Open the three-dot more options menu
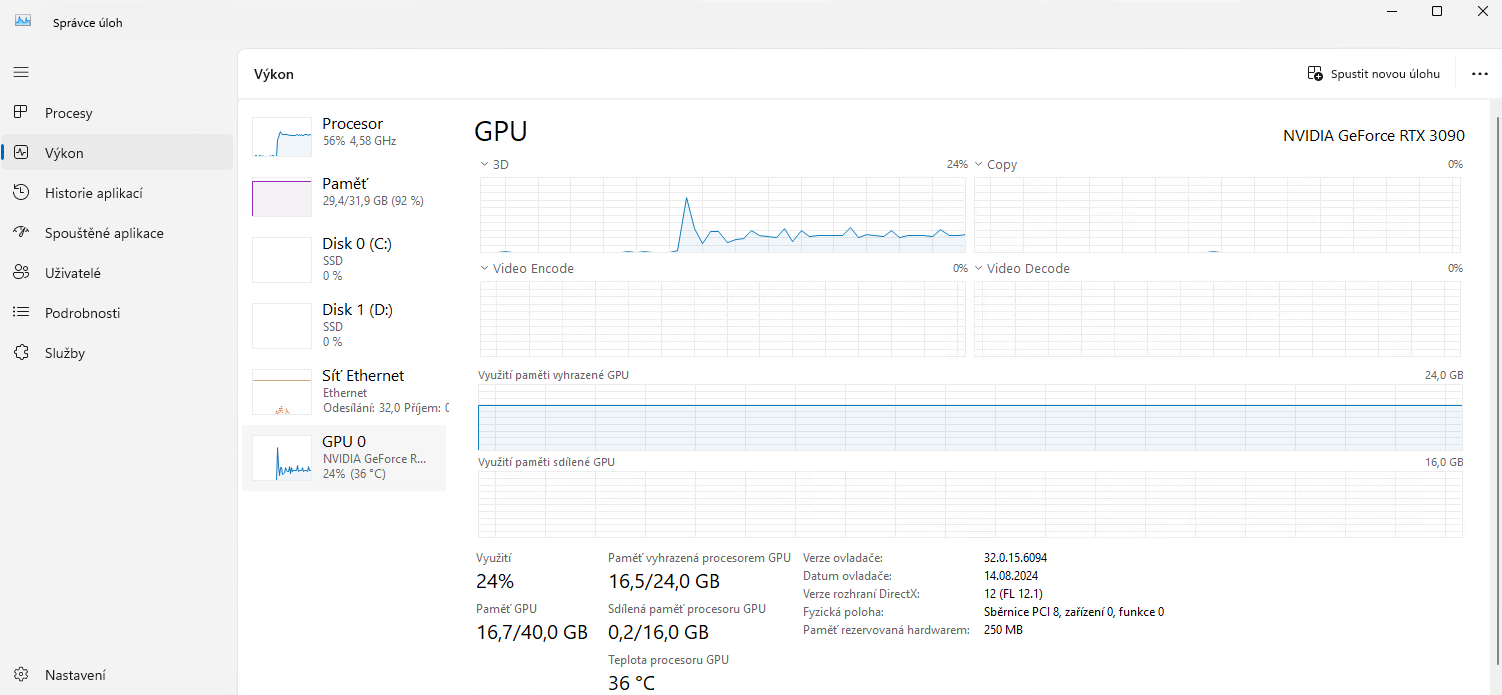Viewport: 1502px width, 695px height. [1480, 73]
